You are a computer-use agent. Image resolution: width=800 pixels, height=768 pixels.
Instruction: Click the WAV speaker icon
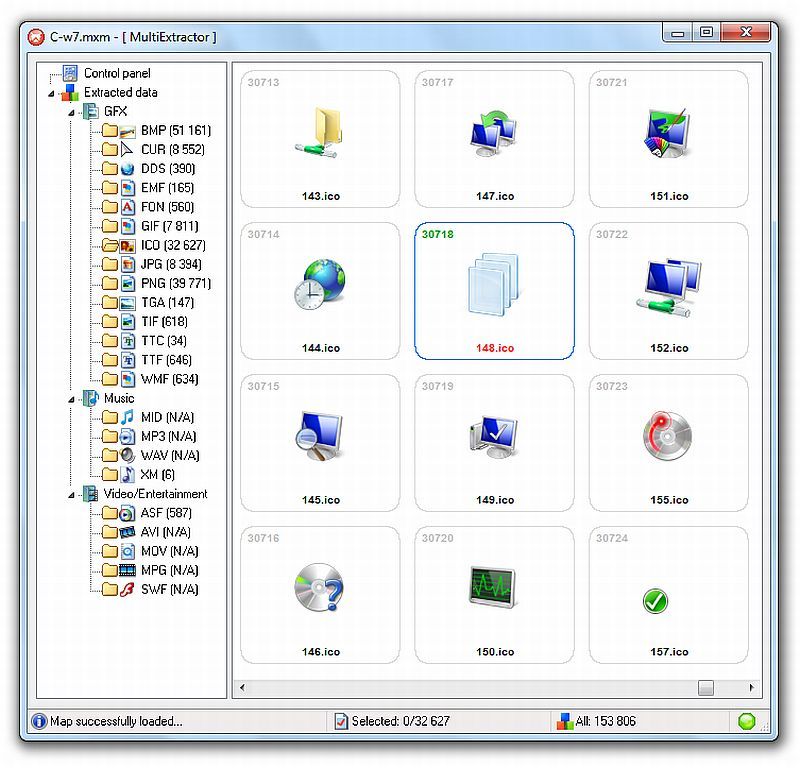tap(128, 456)
